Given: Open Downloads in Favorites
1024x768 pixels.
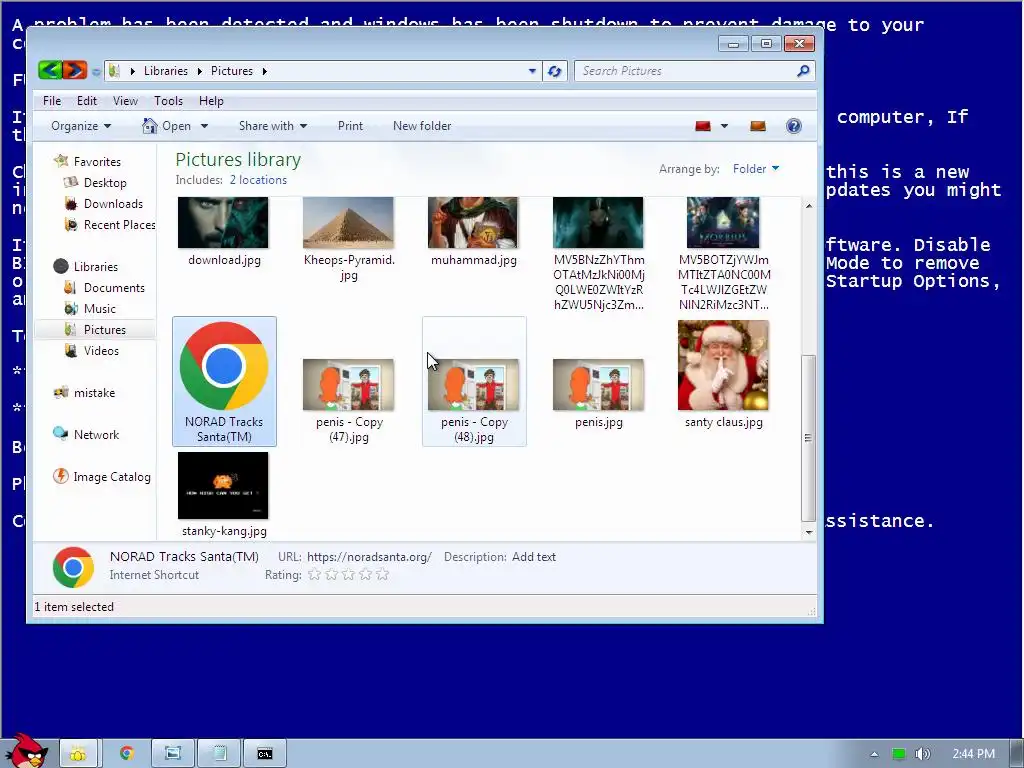Looking at the screenshot, I should (x=113, y=203).
